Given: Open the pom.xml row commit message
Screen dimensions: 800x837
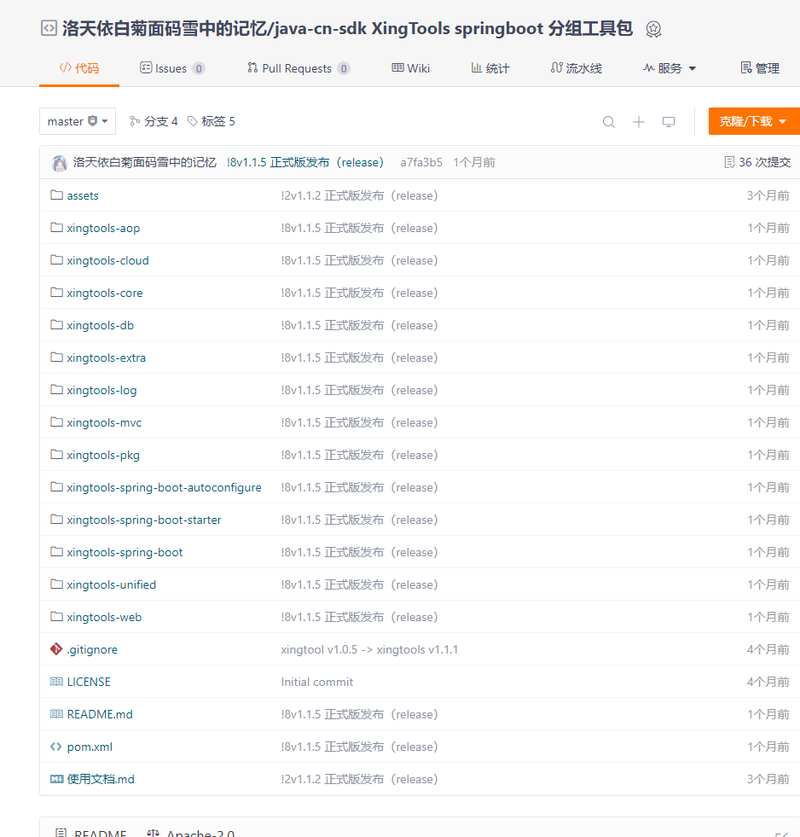Looking at the screenshot, I should pos(359,747).
